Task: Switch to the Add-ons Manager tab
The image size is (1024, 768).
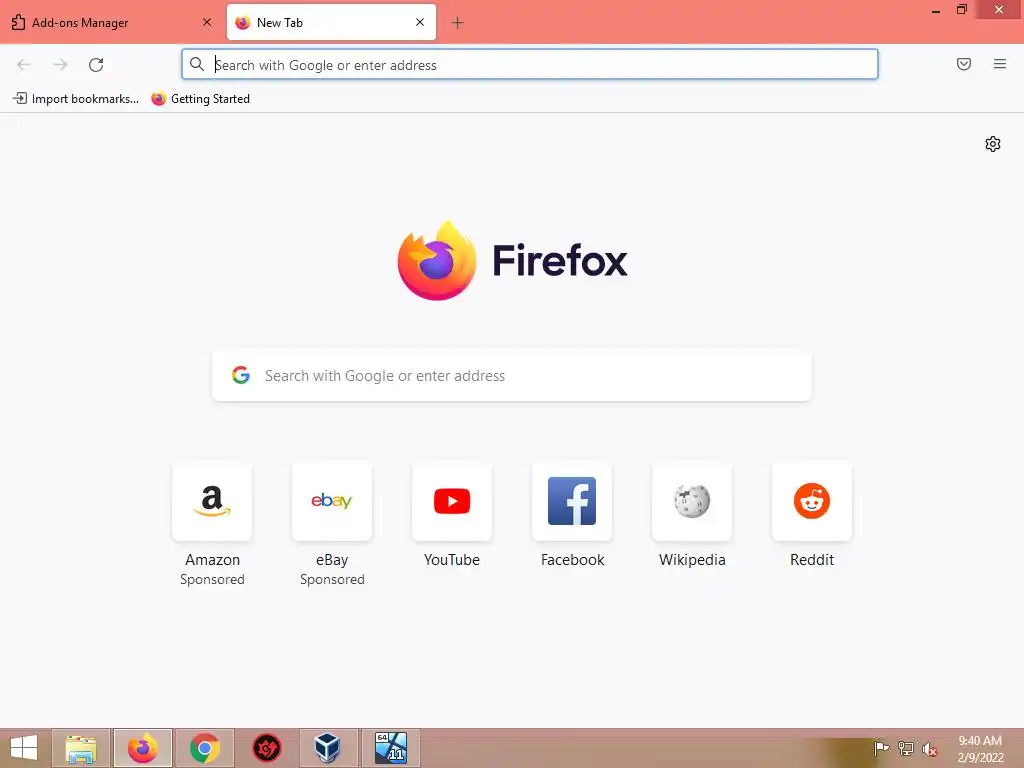Action: (x=110, y=23)
